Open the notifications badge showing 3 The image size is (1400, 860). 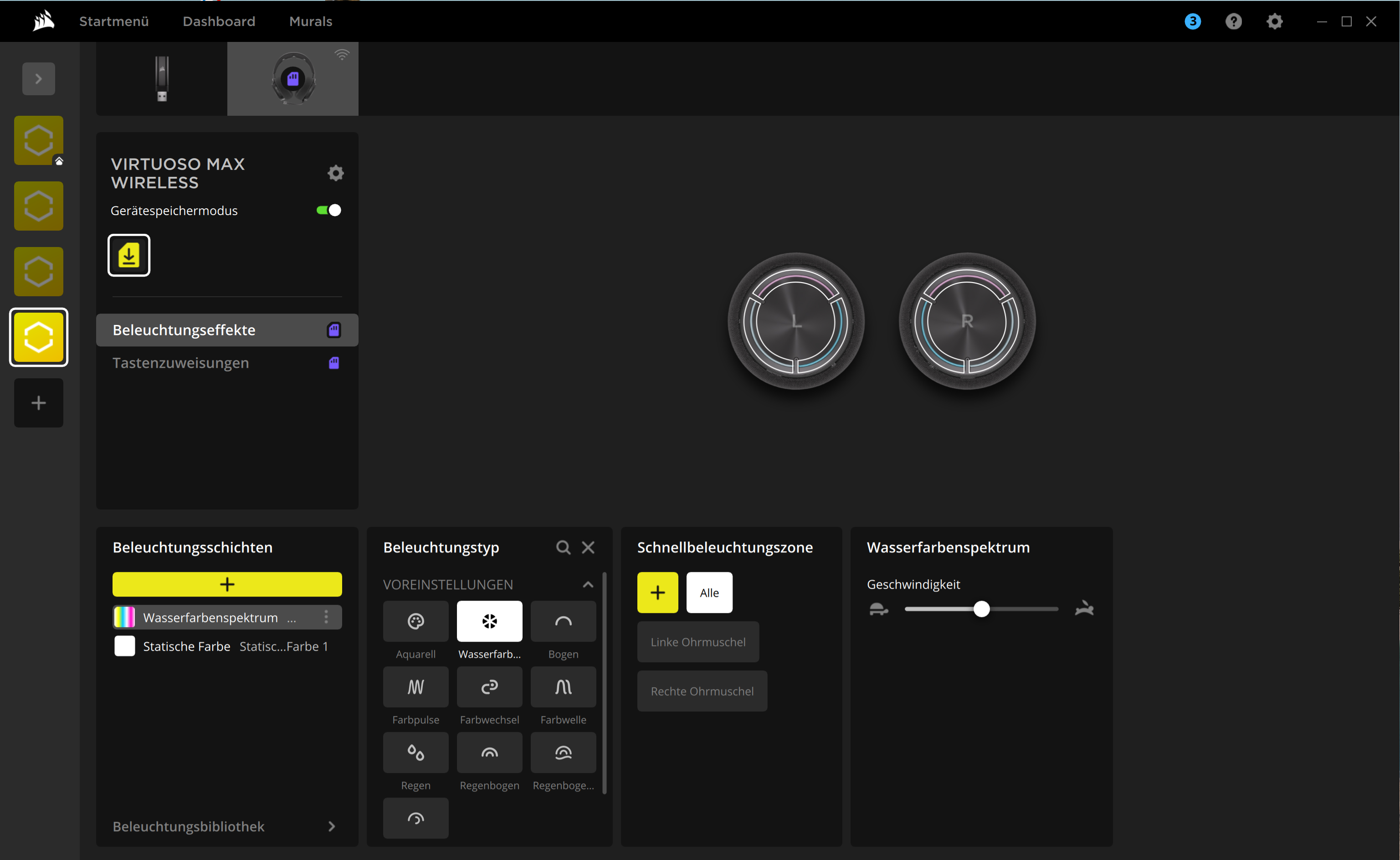[x=1193, y=21]
